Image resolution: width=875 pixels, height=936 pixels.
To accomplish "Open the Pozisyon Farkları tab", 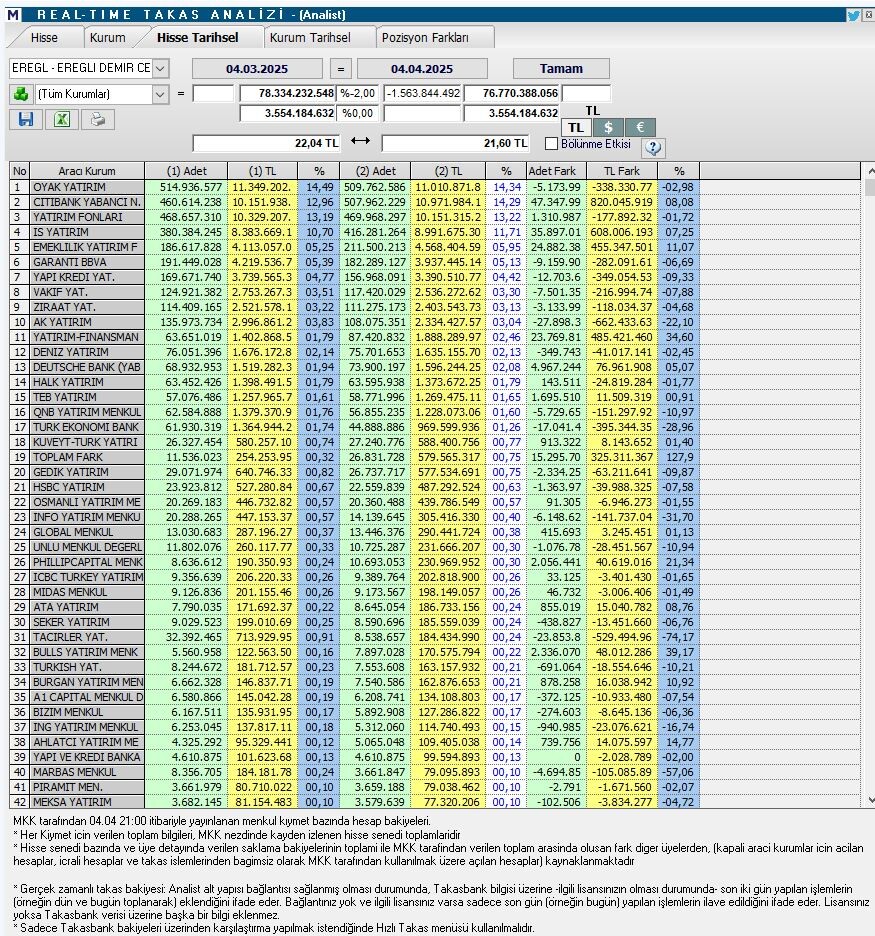I will coord(425,38).
